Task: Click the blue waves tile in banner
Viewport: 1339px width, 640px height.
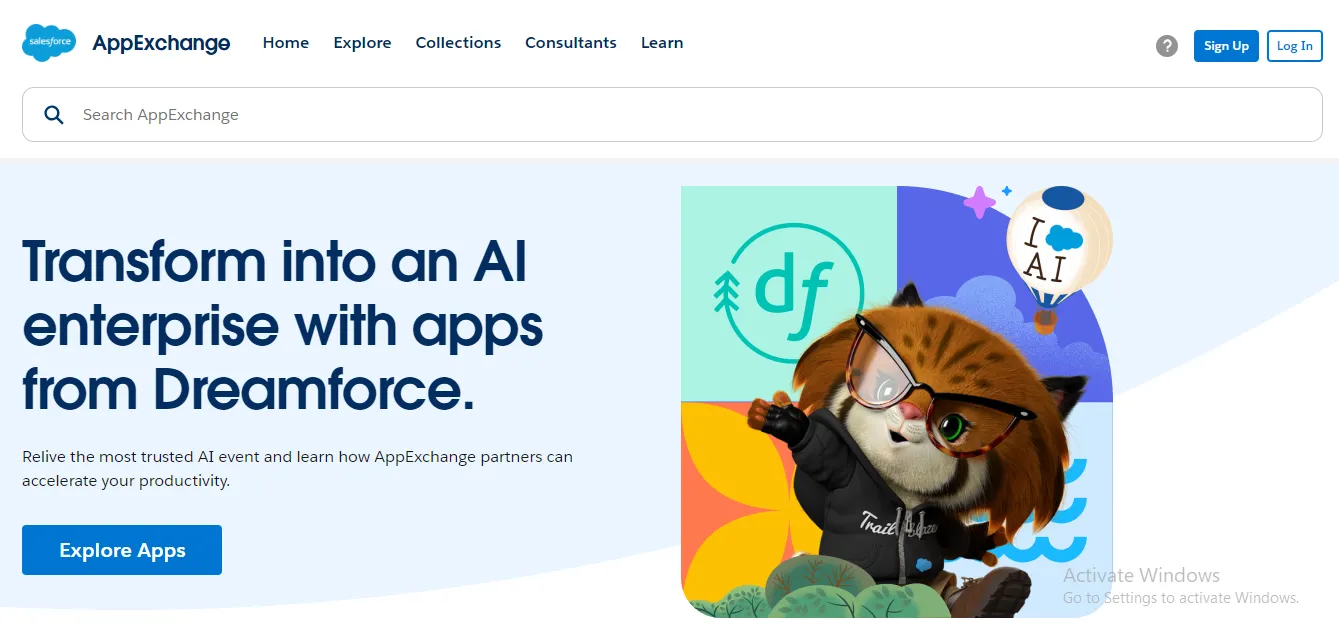Action: pyautogui.click(x=1070, y=500)
